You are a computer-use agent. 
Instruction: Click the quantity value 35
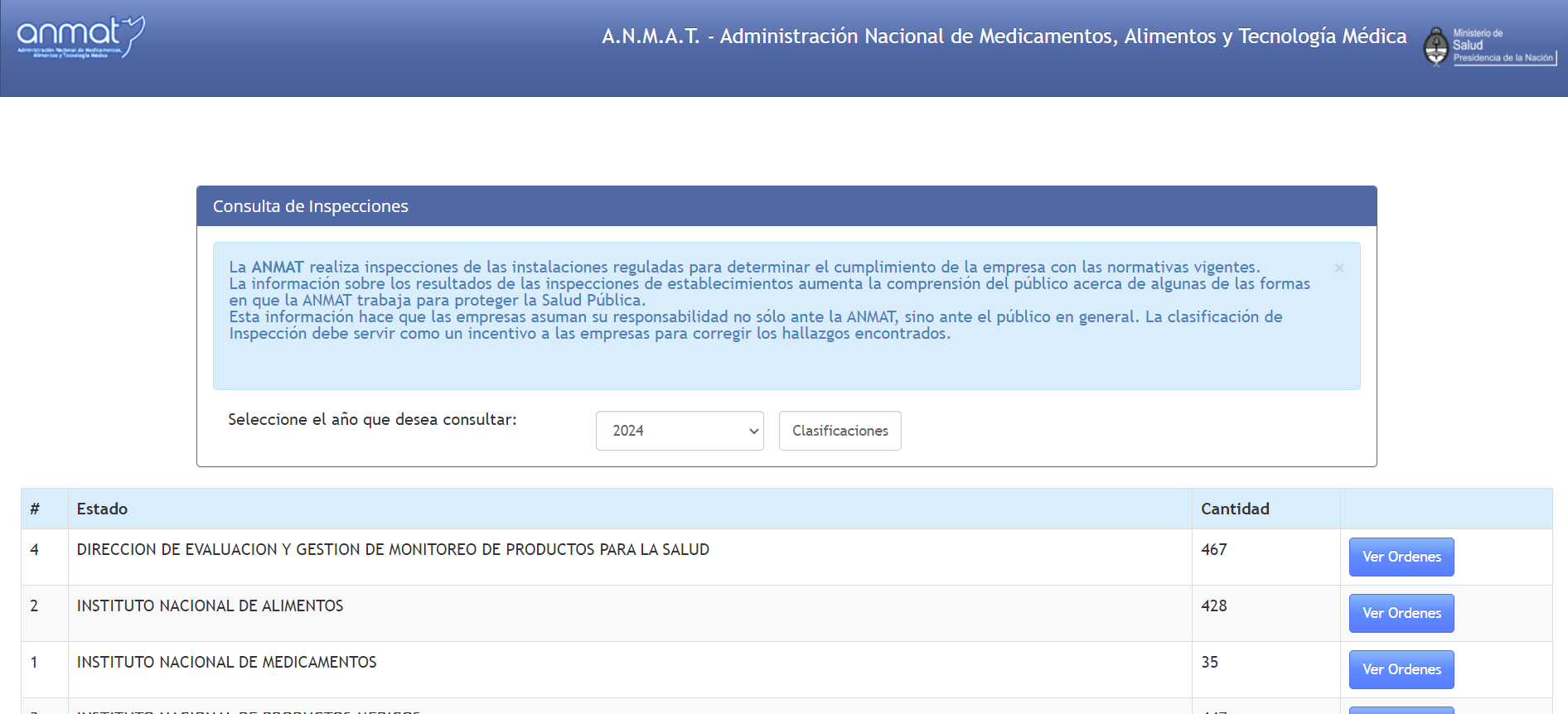[x=1209, y=662]
